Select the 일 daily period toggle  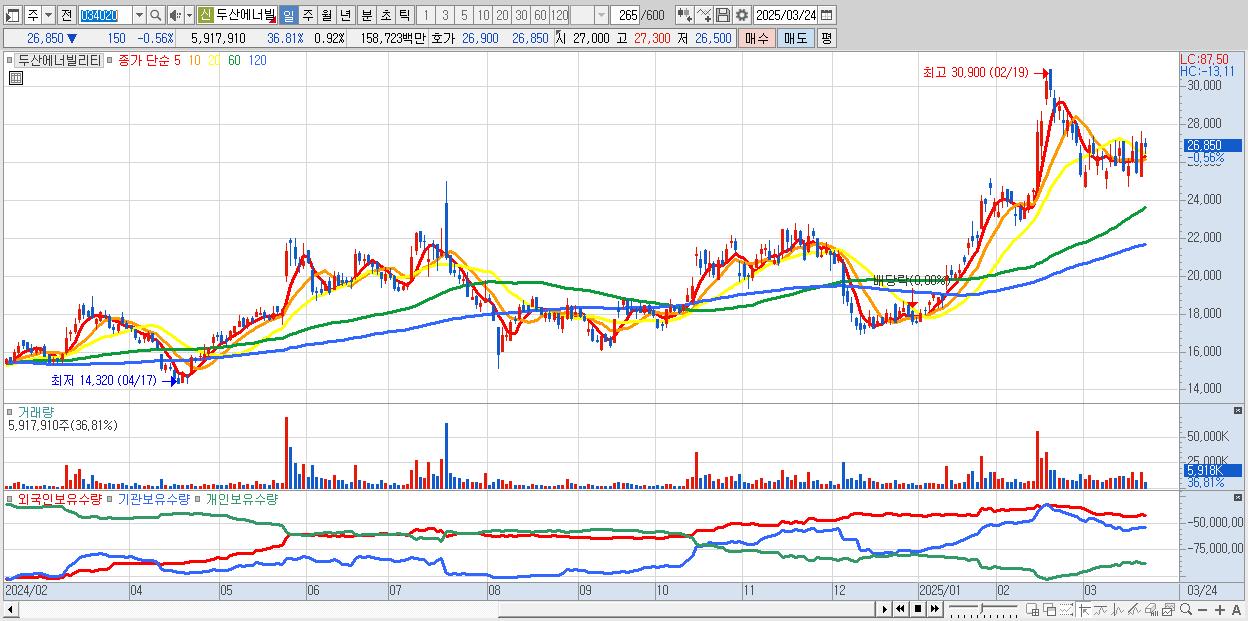coord(288,15)
